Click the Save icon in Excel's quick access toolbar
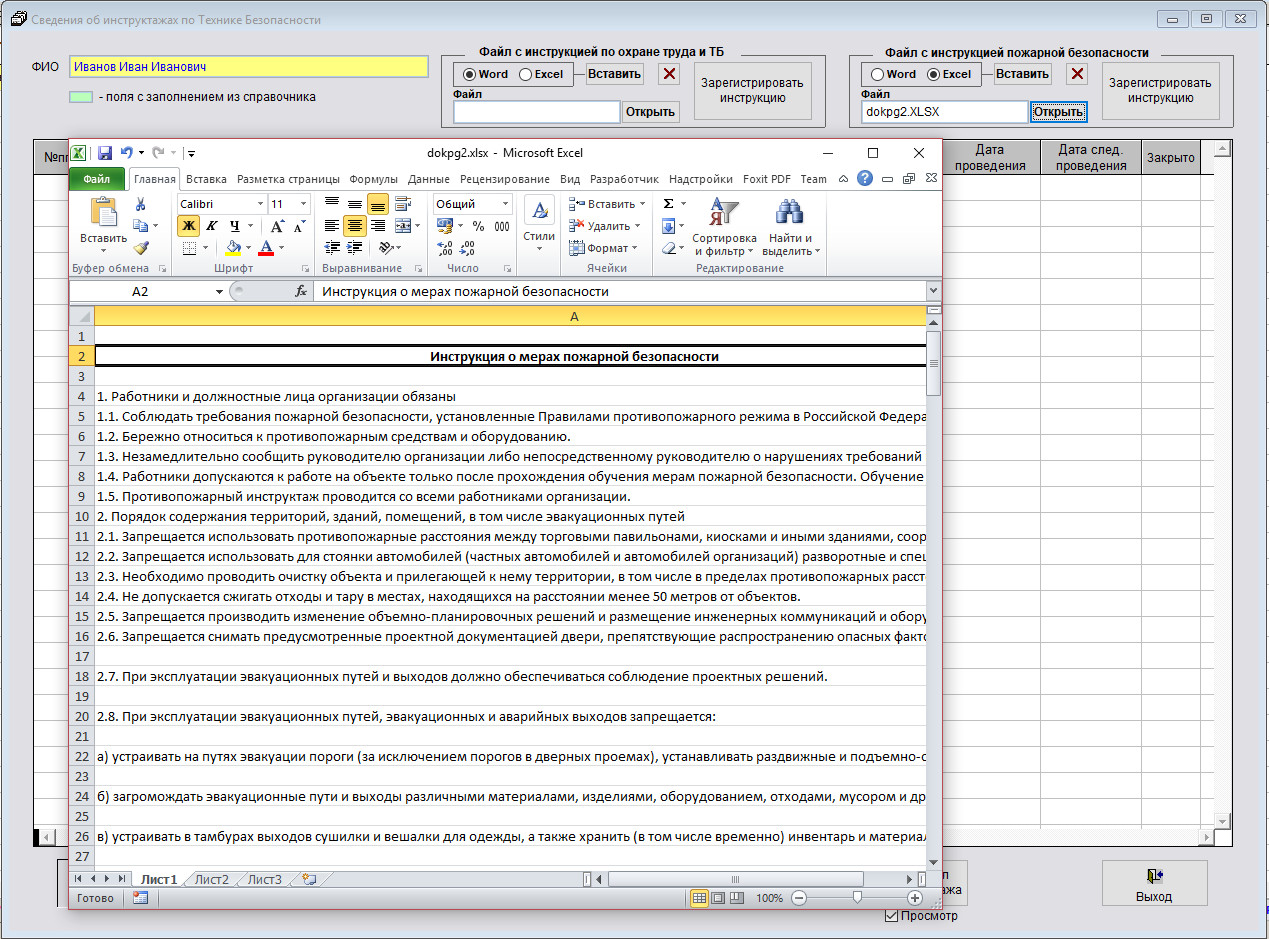 [x=104, y=153]
